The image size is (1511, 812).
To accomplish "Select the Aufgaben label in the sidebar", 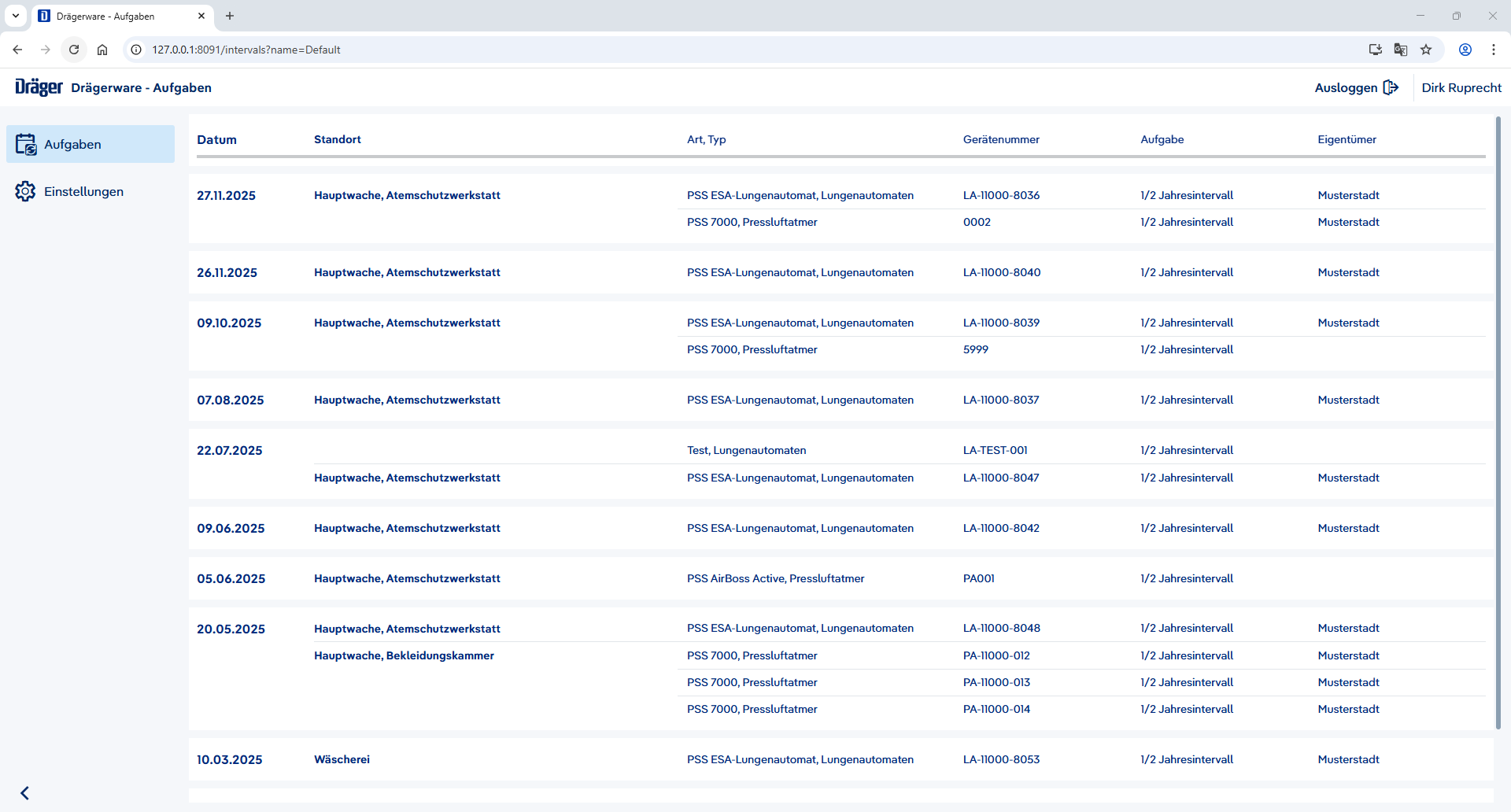I will tap(72, 144).
